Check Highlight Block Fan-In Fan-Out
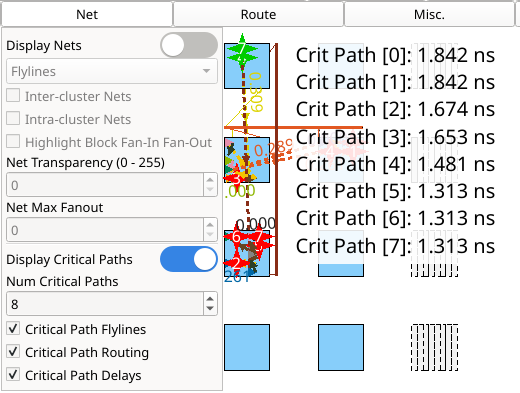The width and height of the screenshot is (520, 393). point(13,142)
